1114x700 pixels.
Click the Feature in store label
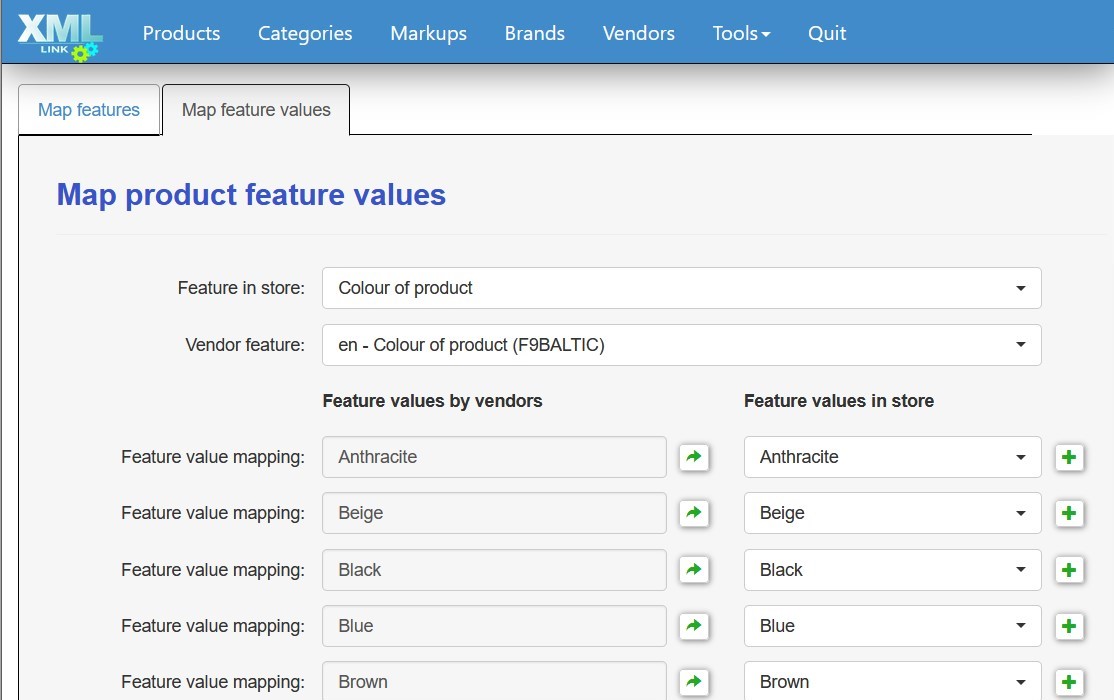[241, 288]
